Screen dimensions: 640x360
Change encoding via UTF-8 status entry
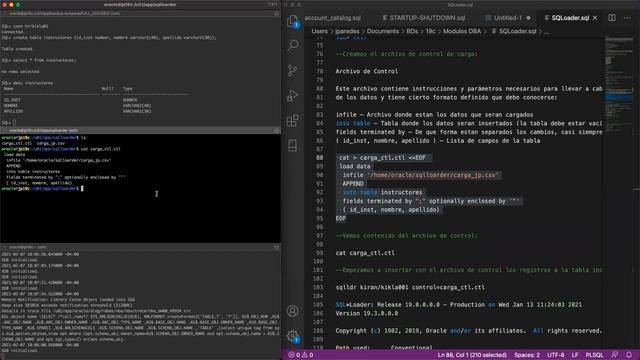point(556,355)
